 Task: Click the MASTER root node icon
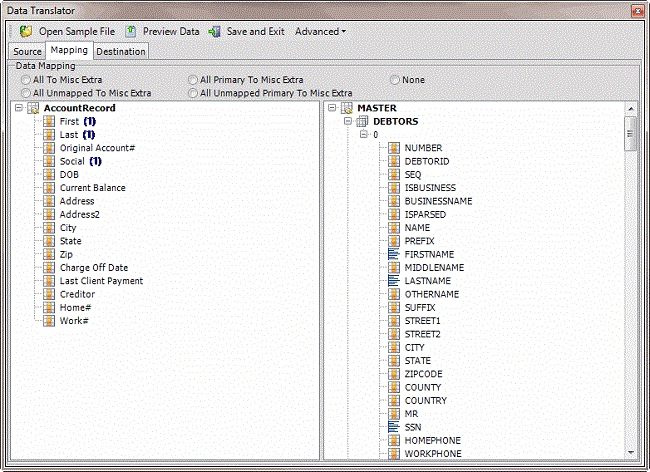coord(346,108)
